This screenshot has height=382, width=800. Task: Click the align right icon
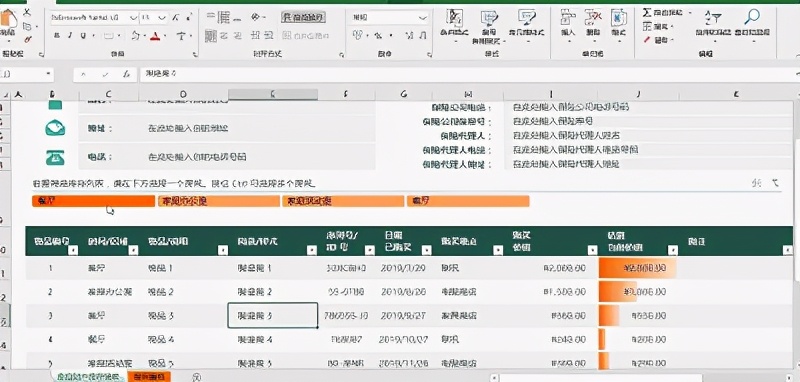coord(238,36)
